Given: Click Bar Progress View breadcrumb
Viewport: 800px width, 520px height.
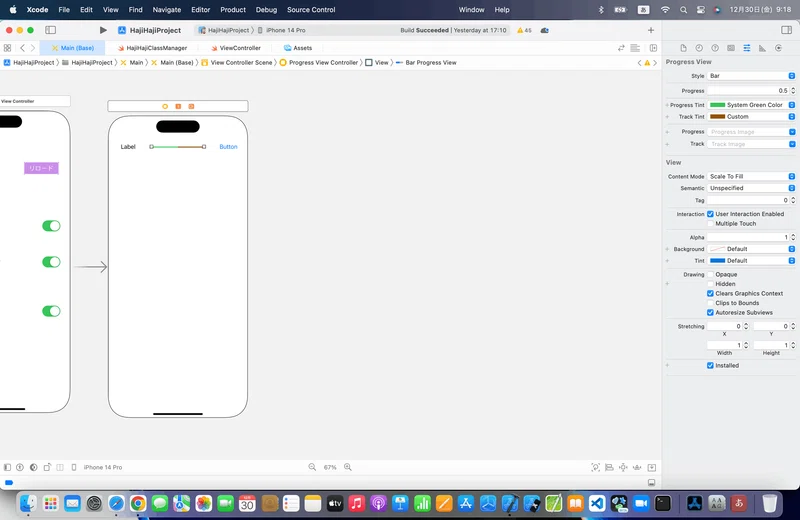Looking at the screenshot, I should pyautogui.click(x=426, y=62).
